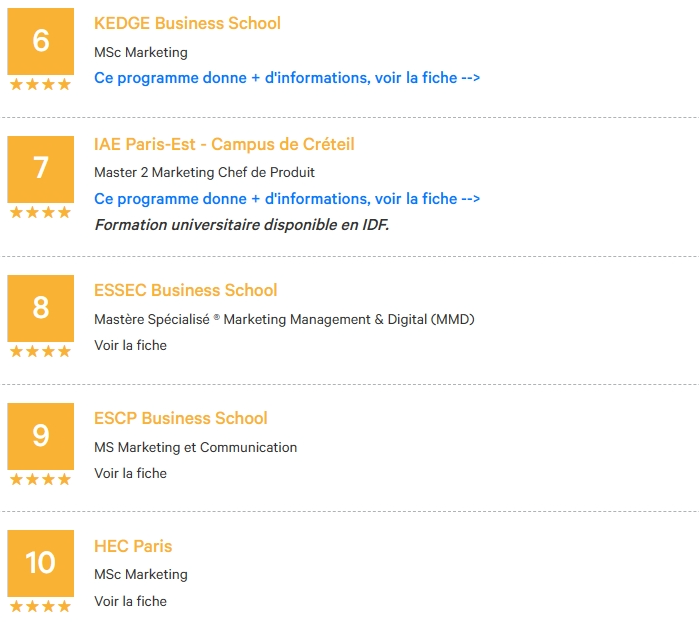Viewport: 699px width, 626px height.
Task: Click the star rating under rank 8
Action: tap(41, 351)
